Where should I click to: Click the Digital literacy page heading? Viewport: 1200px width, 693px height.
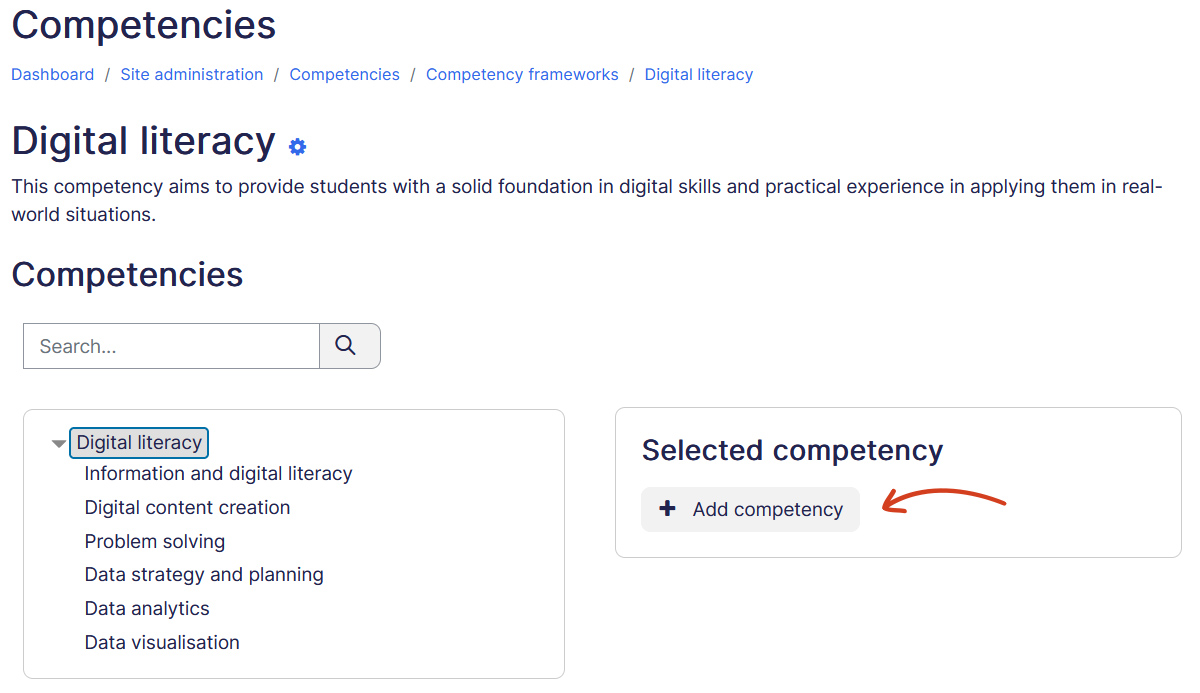(143, 142)
